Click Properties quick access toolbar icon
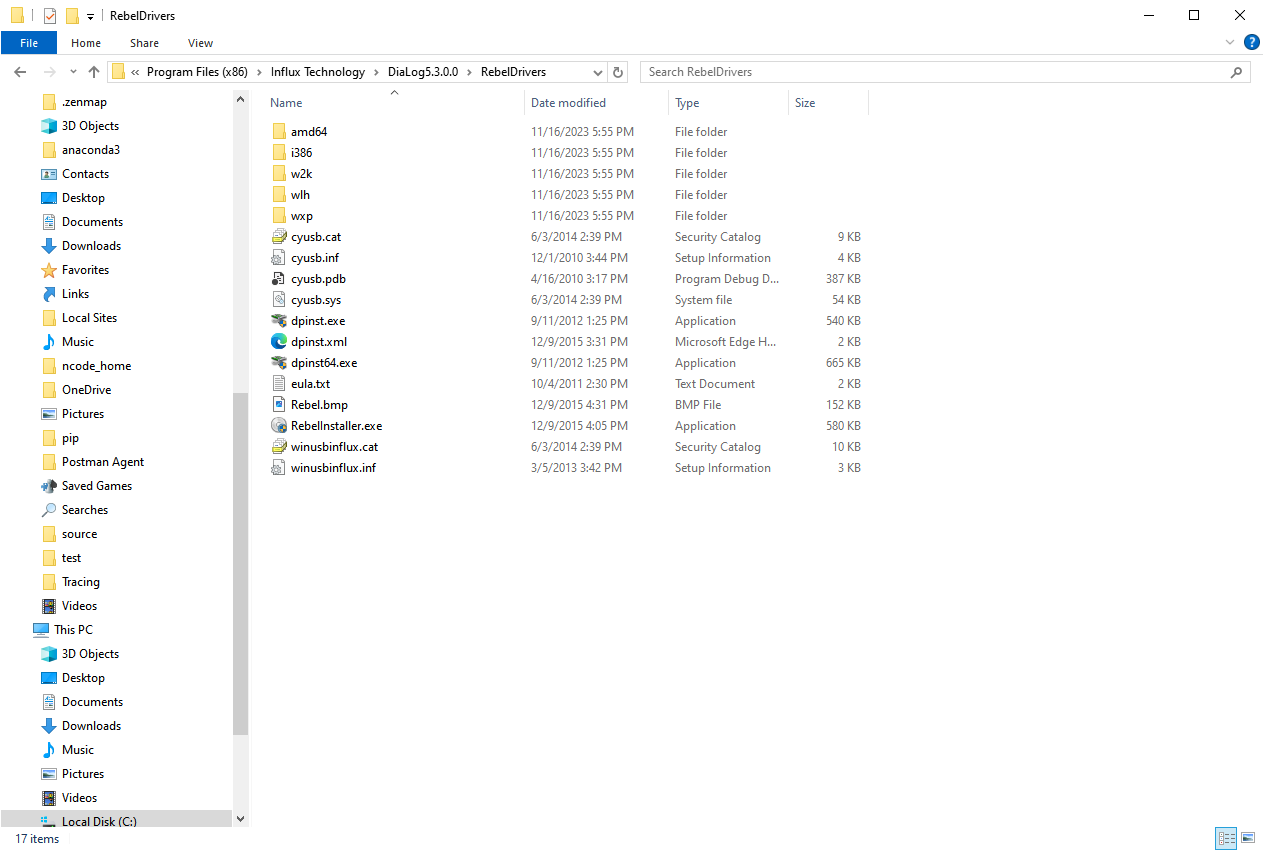This screenshot has width=1264, height=851. pos(50,16)
